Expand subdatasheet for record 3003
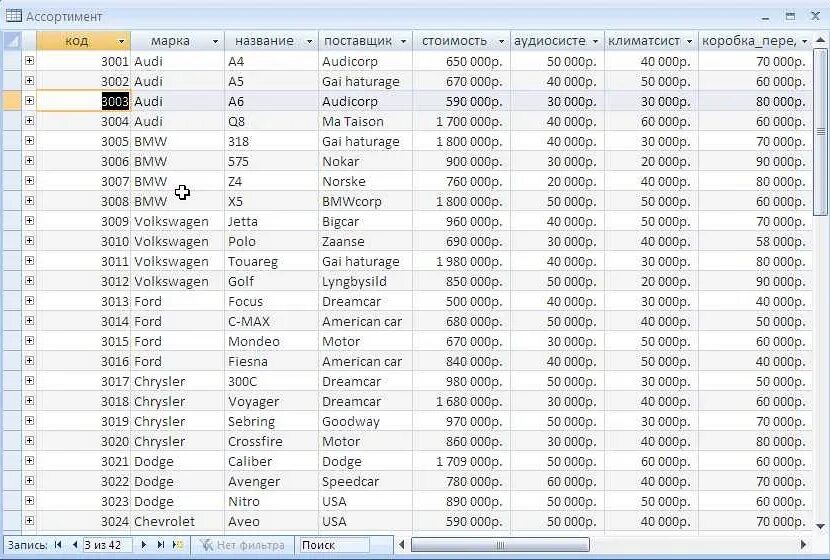The height and width of the screenshot is (560, 830). pos(29,101)
